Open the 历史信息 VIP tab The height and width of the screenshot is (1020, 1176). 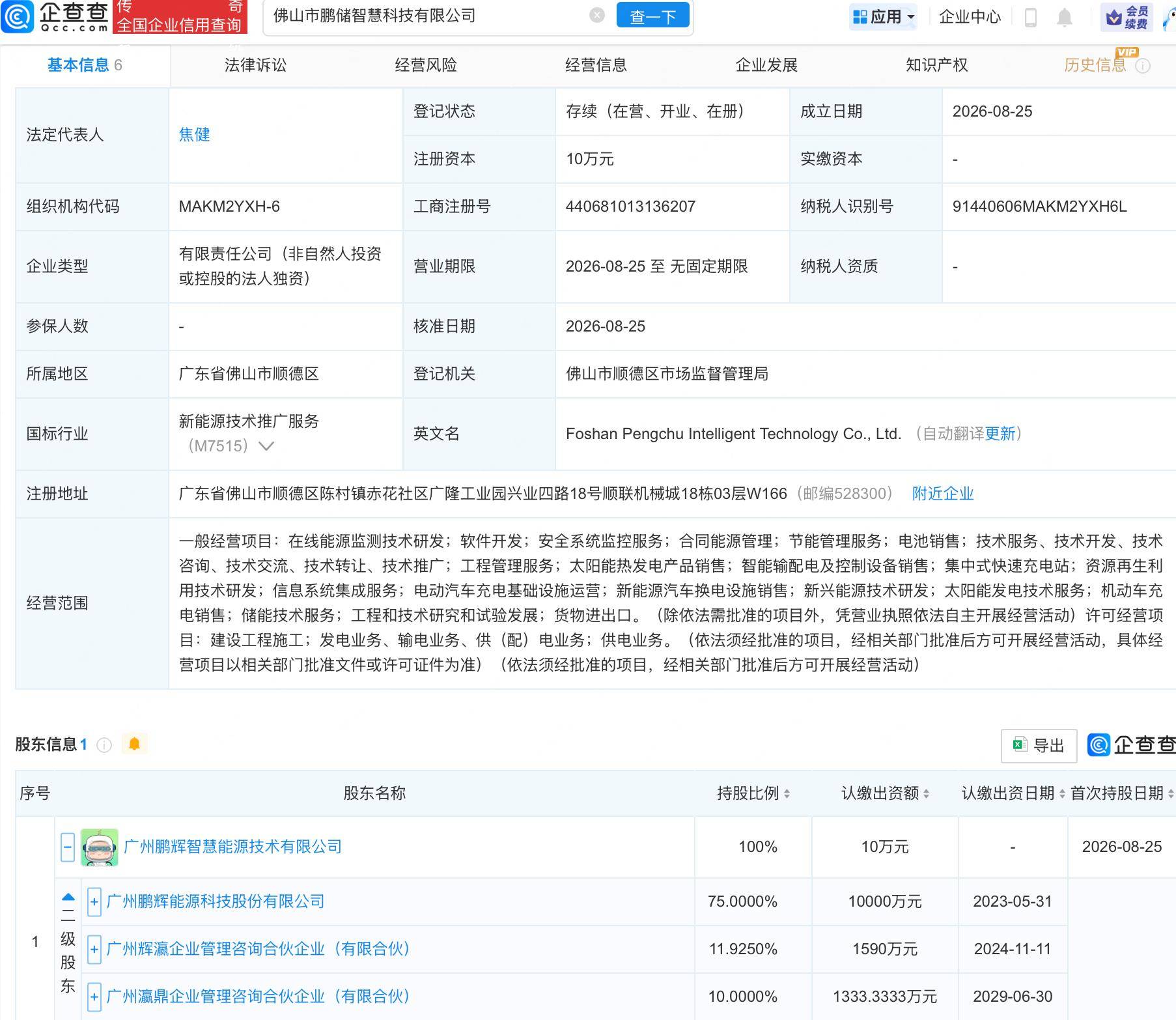click(1095, 65)
